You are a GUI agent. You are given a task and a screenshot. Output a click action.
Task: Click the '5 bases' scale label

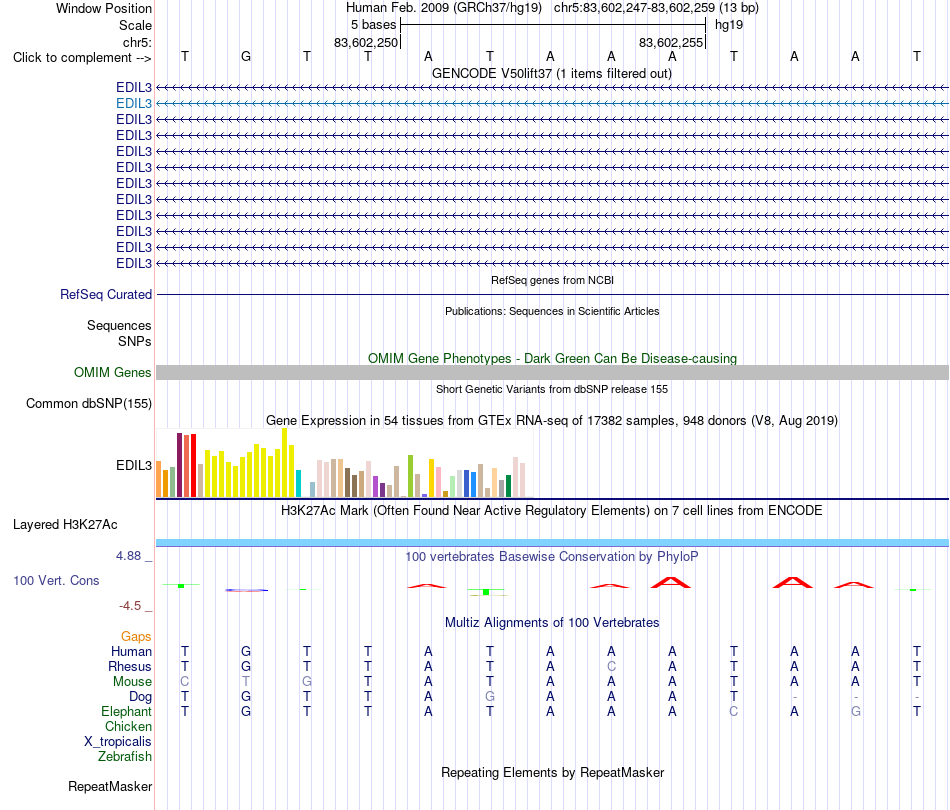(x=373, y=25)
